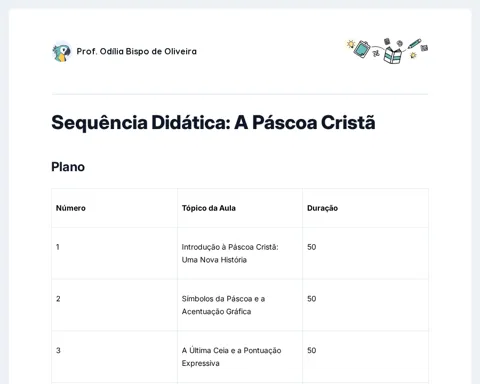Image resolution: width=480 pixels, height=384 pixels.
Task: Click topic A Última Ceia e a Pontuação Expressiva
Action: coord(231,357)
